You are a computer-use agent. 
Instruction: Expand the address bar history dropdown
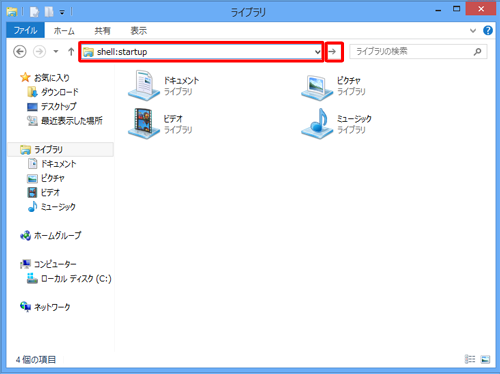pyautogui.click(x=317, y=52)
